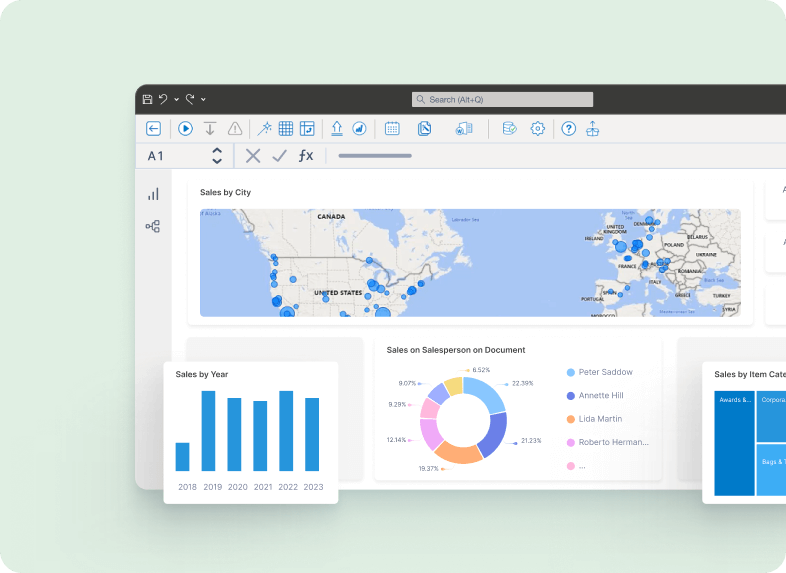Screen dimensions: 786x573
Task: Select Lida Martin in chart legend
Action: point(595,419)
